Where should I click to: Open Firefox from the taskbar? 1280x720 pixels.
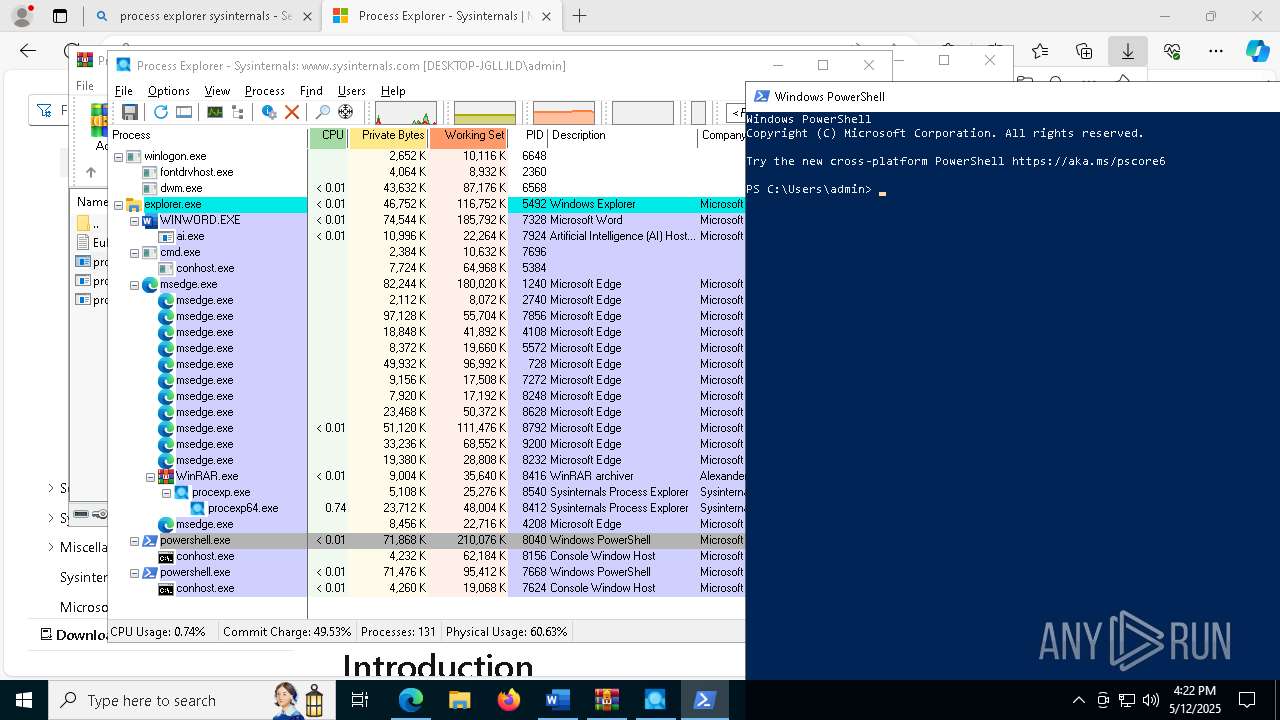(509, 700)
